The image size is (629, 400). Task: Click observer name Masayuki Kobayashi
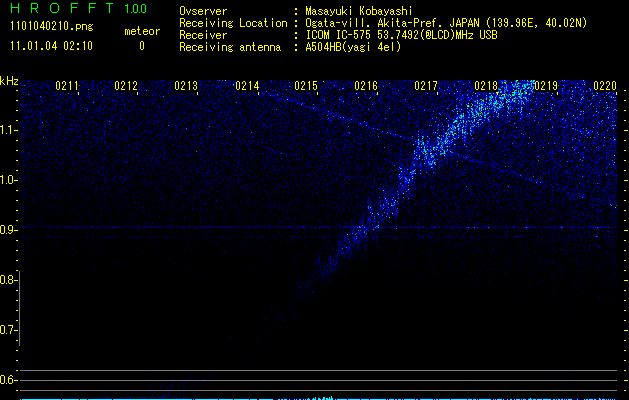359,11
